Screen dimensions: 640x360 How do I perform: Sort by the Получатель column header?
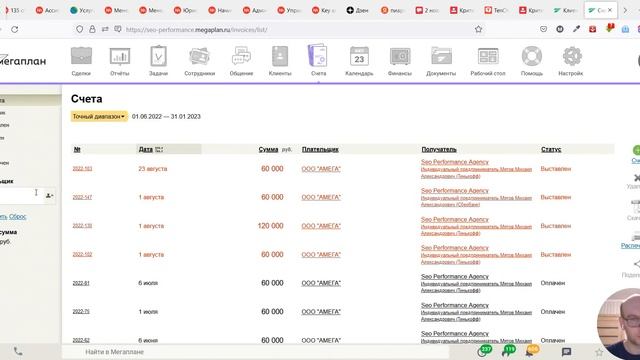[439, 149]
